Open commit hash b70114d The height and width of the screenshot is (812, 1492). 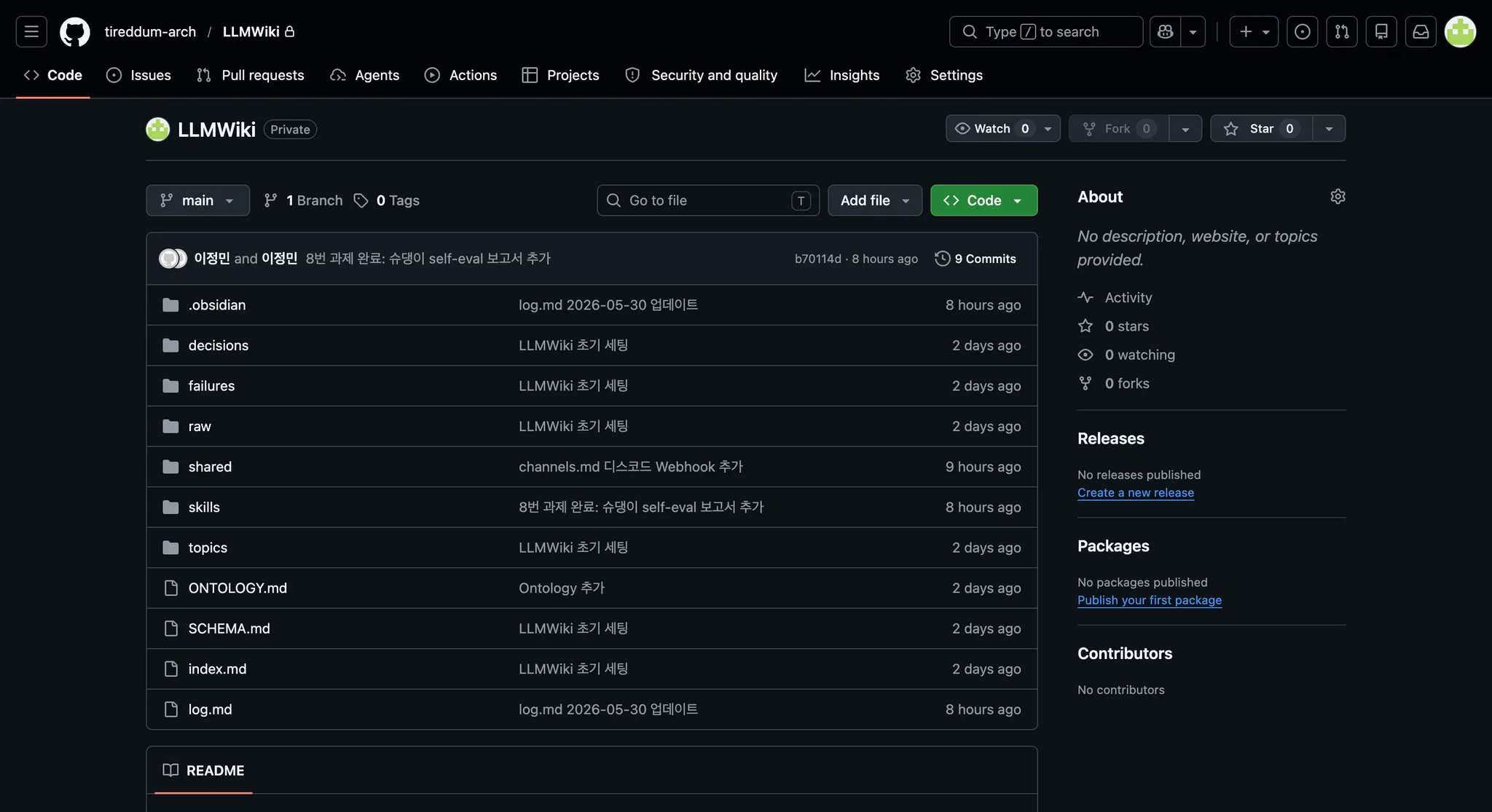(818, 259)
